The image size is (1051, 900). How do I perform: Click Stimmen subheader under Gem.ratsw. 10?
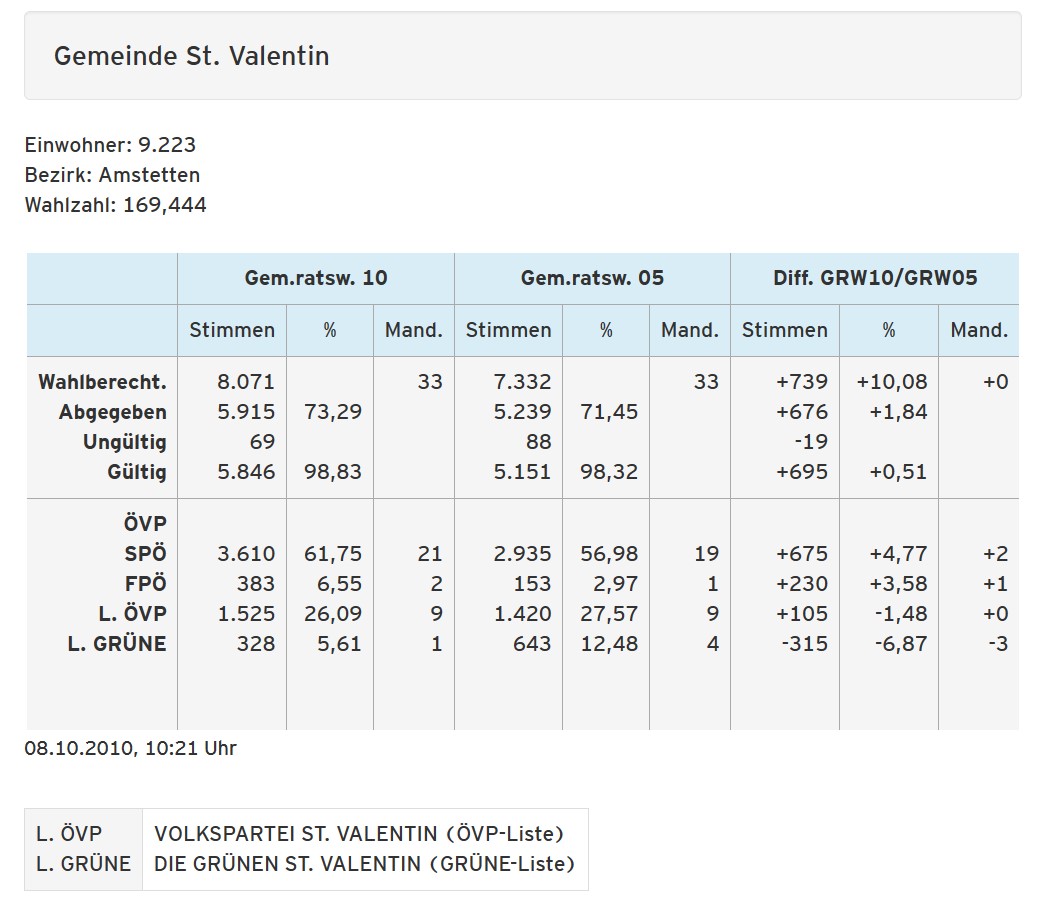(x=232, y=330)
